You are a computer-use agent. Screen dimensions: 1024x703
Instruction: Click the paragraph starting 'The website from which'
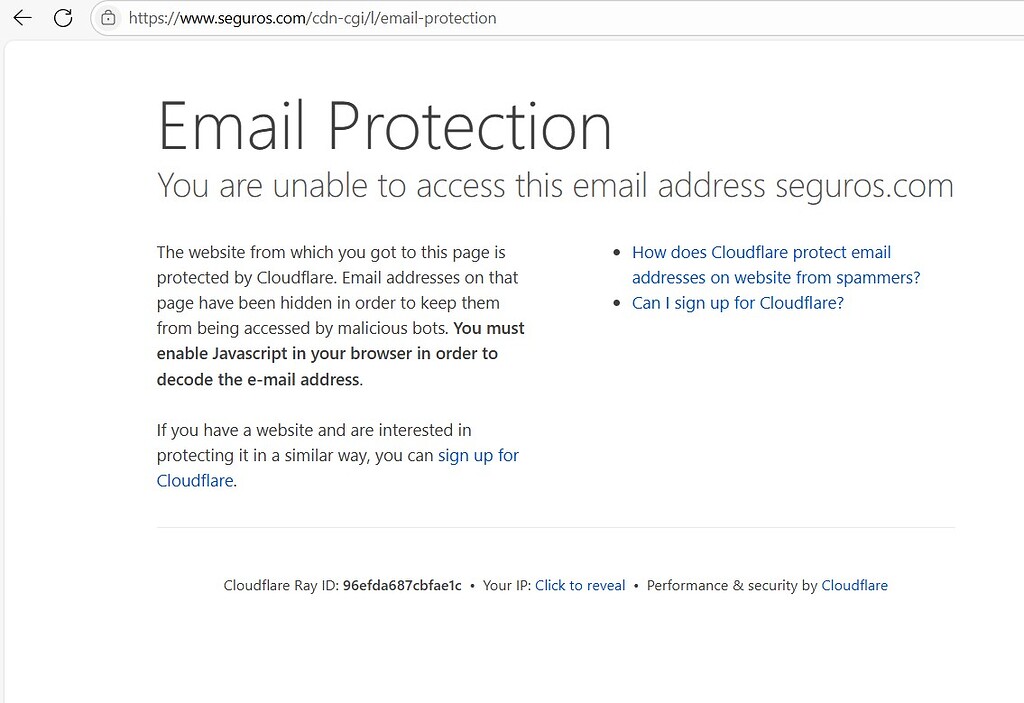click(340, 316)
